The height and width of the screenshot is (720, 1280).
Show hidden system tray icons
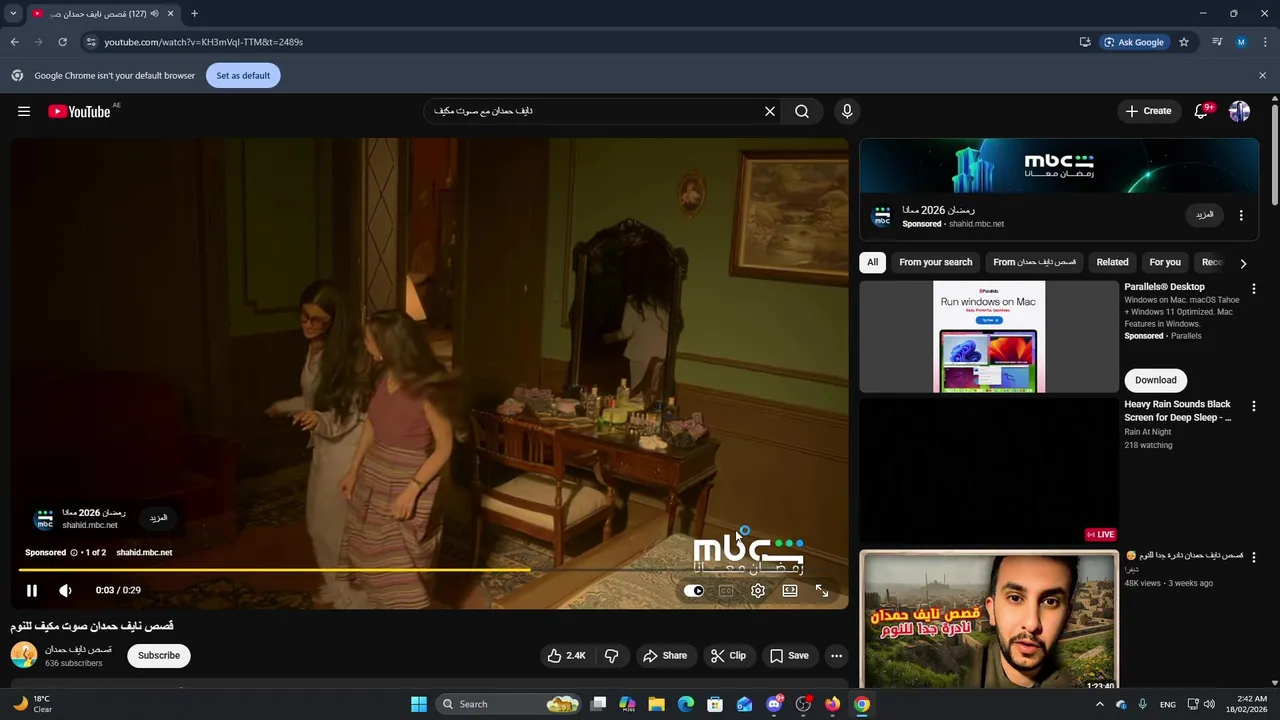1099,704
